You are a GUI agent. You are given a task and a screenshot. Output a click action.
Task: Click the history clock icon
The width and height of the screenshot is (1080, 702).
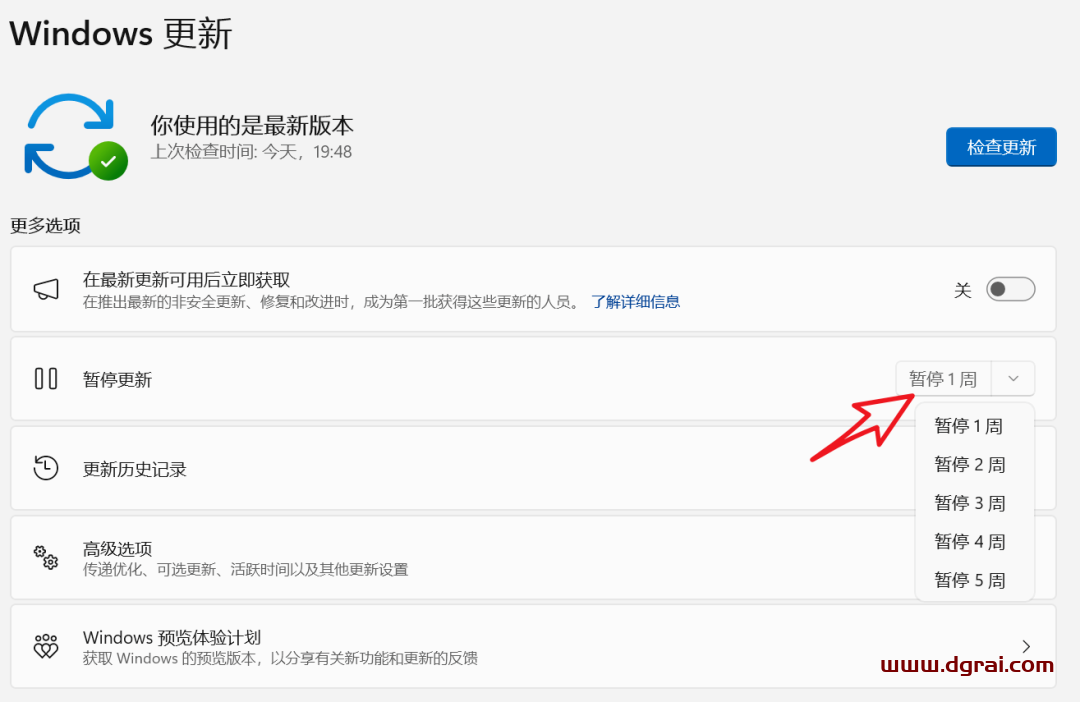pyautogui.click(x=45, y=468)
